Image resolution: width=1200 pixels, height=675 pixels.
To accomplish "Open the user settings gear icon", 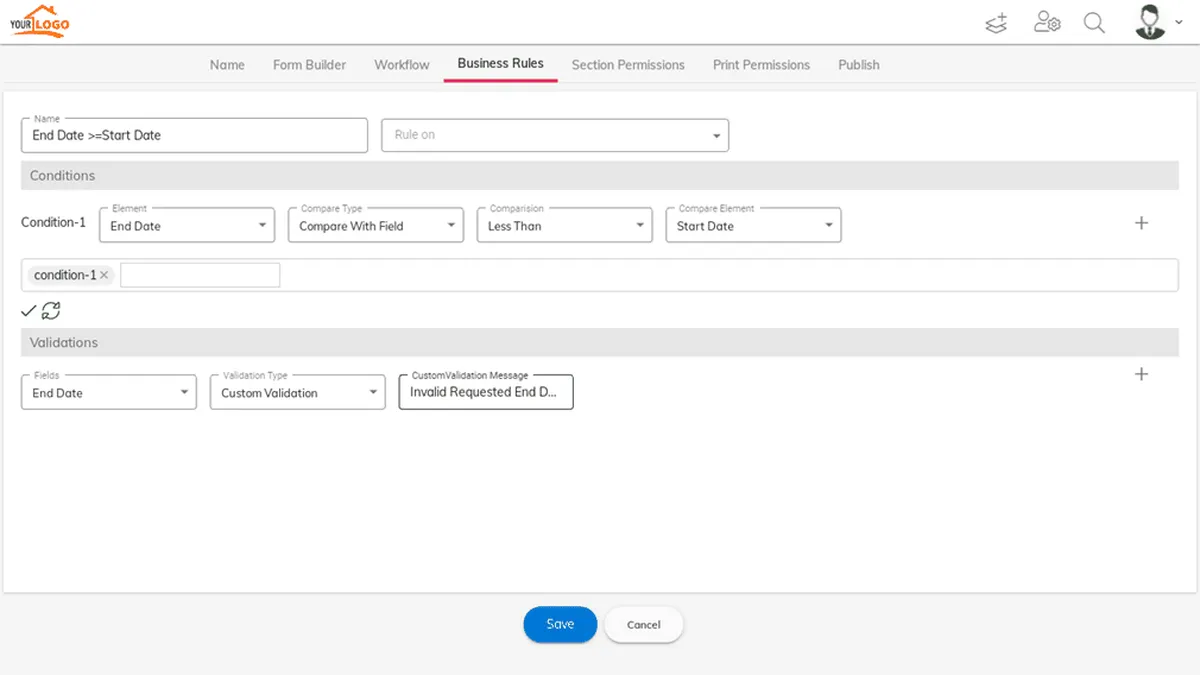I will [1047, 22].
